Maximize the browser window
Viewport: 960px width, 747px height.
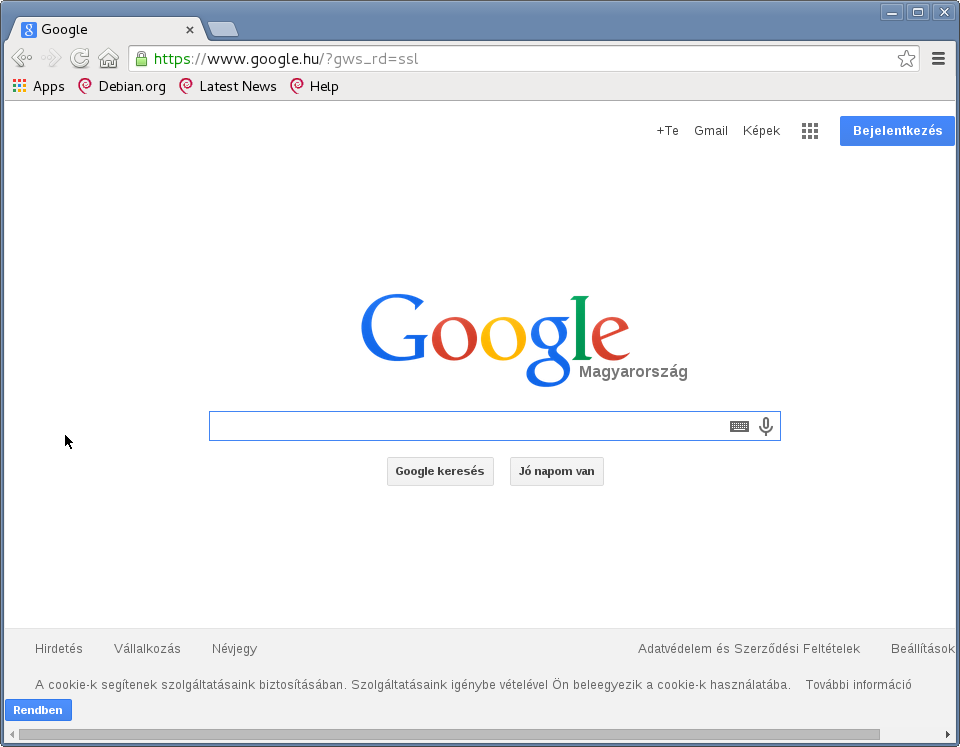point(918,12)
